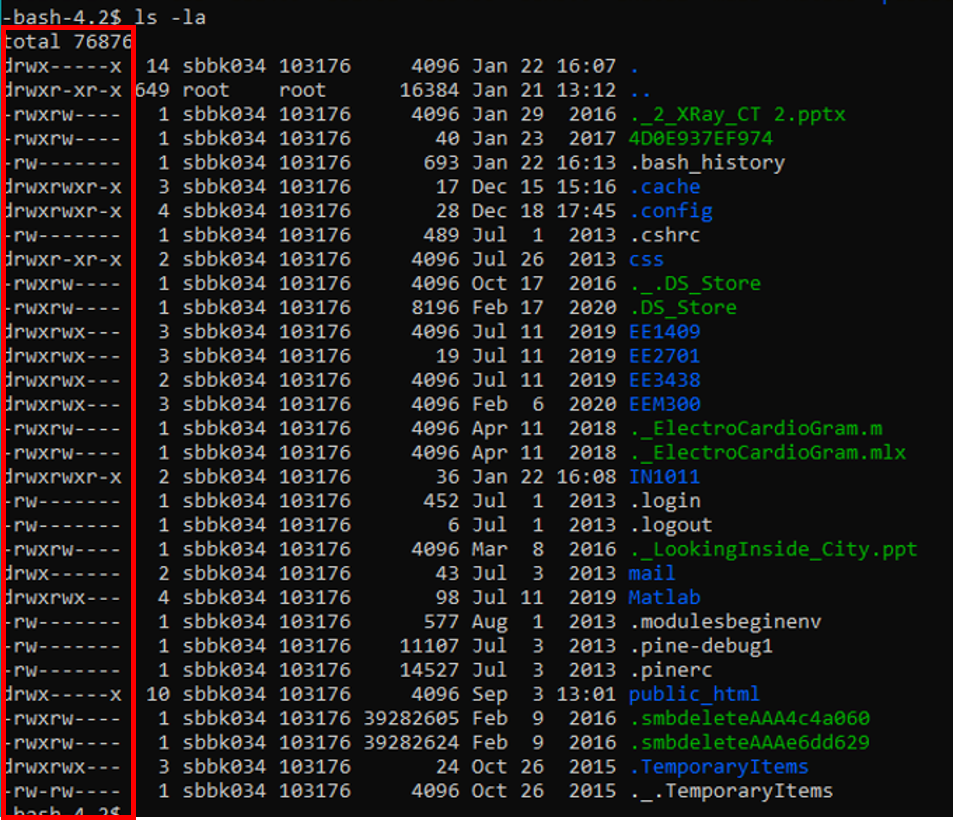Click the 'public_html' directory name
This screenshot has width=953, height=820.
pyautogui.click(x=694, y=694)
